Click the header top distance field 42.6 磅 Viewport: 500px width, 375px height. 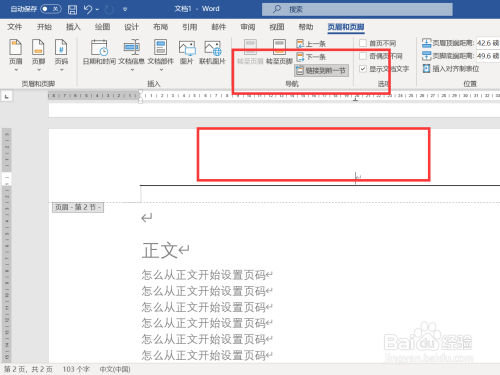point(488,43)
